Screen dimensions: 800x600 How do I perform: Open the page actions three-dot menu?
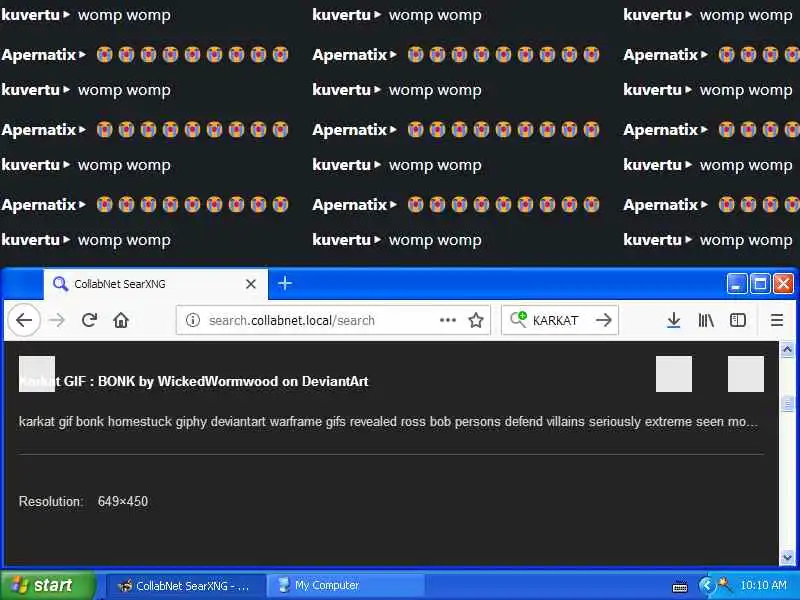tap(447, 320)
